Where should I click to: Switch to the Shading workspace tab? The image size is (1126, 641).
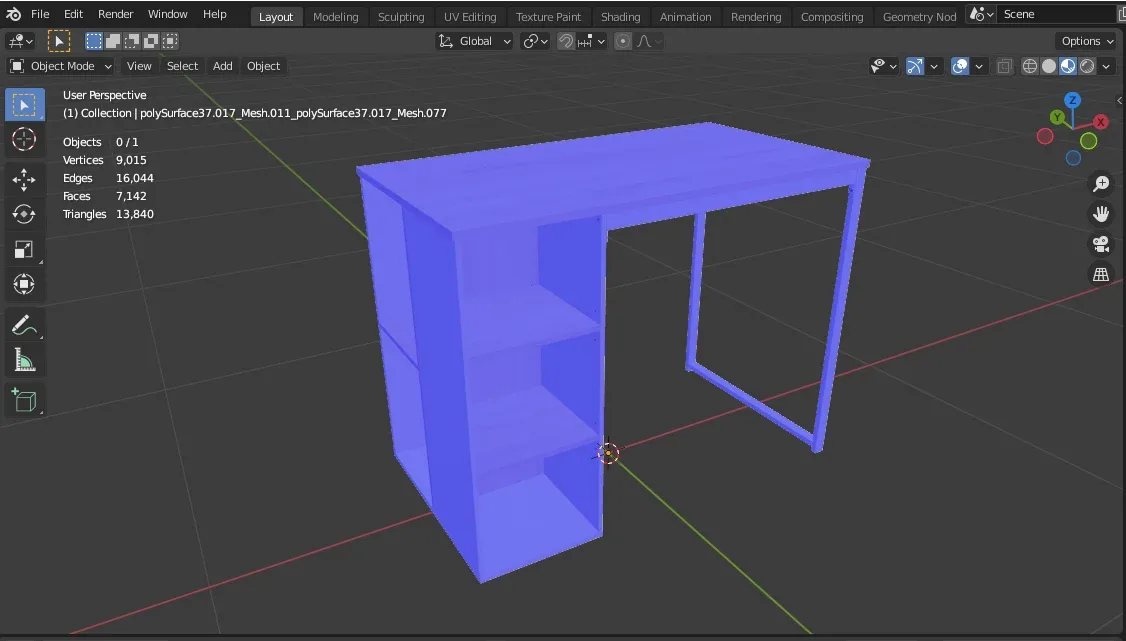point(621,15)
